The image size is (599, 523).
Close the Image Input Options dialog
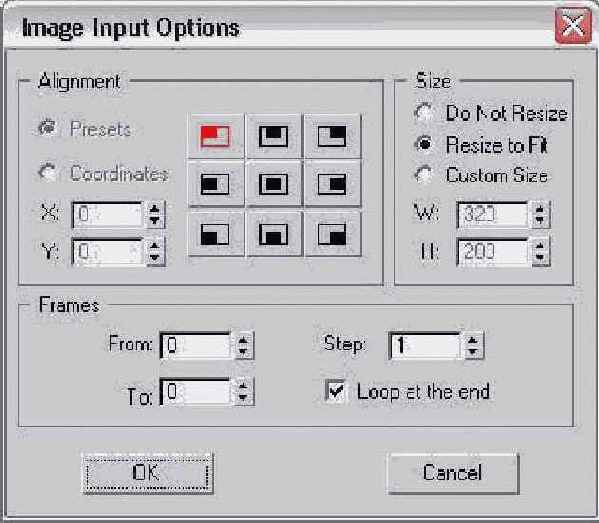pyautogui.click(x=573, y=25)
